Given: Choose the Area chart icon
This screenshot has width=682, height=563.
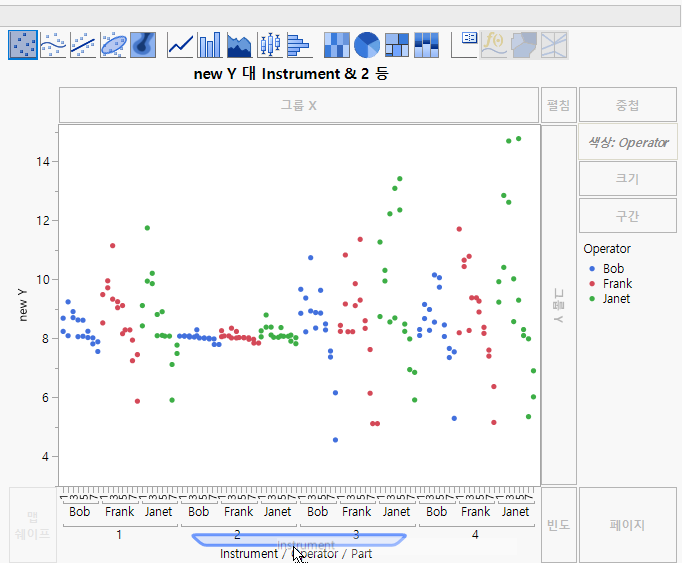Looking at the screenshot, I should 240,45.
